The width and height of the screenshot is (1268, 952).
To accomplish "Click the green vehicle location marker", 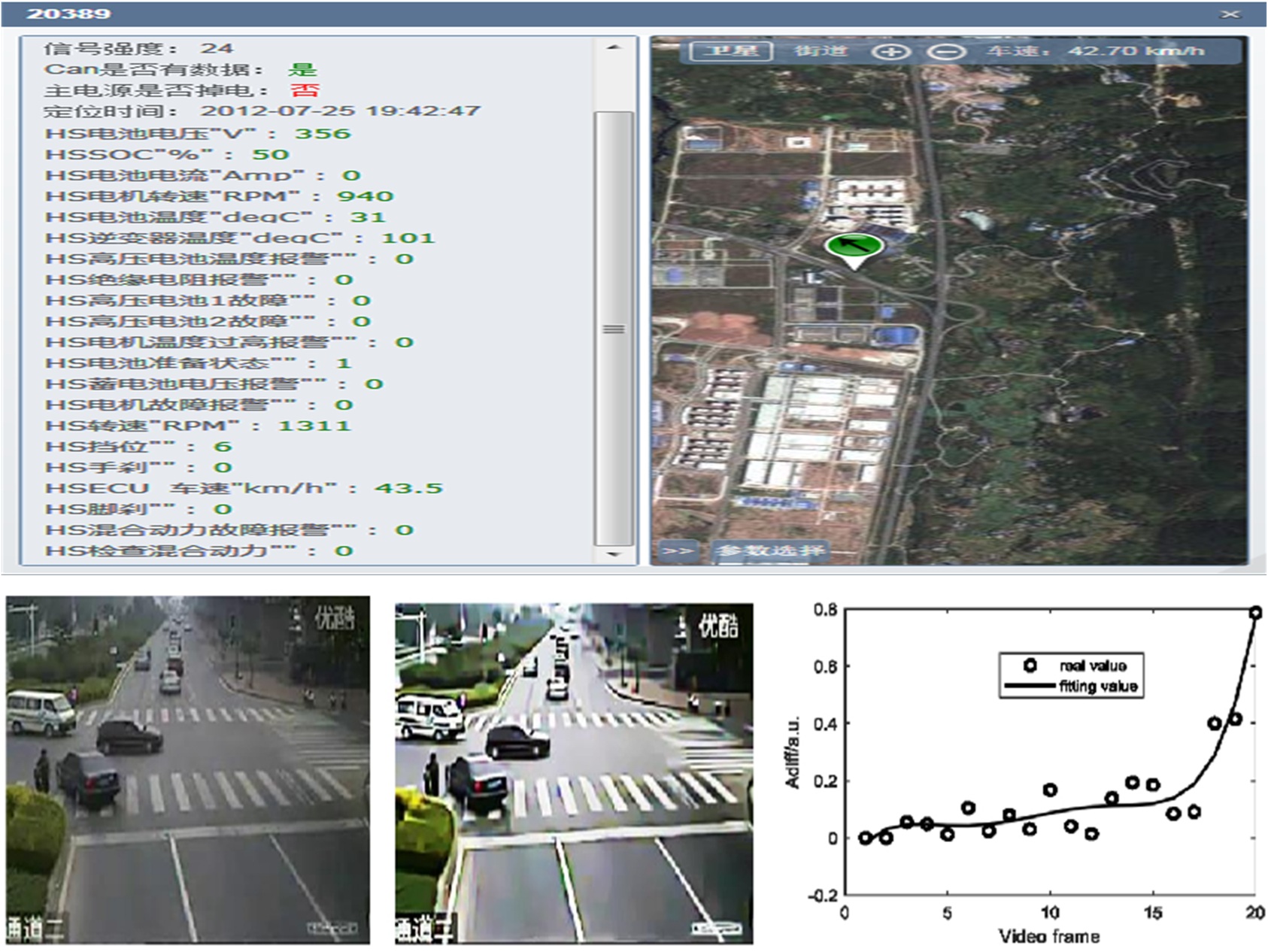I will pos(854,246).
